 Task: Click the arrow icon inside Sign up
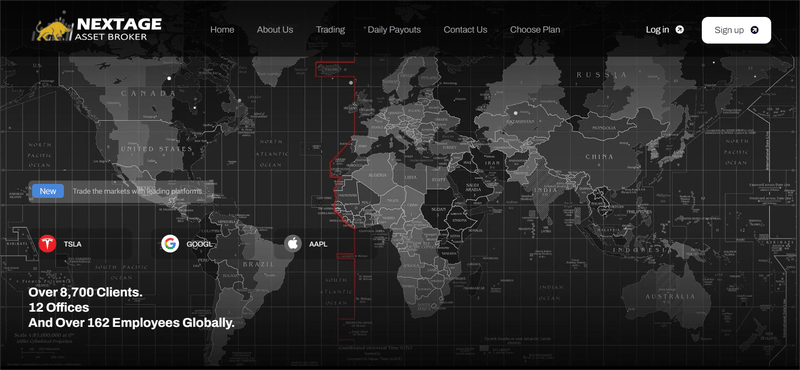click(755, 30)
